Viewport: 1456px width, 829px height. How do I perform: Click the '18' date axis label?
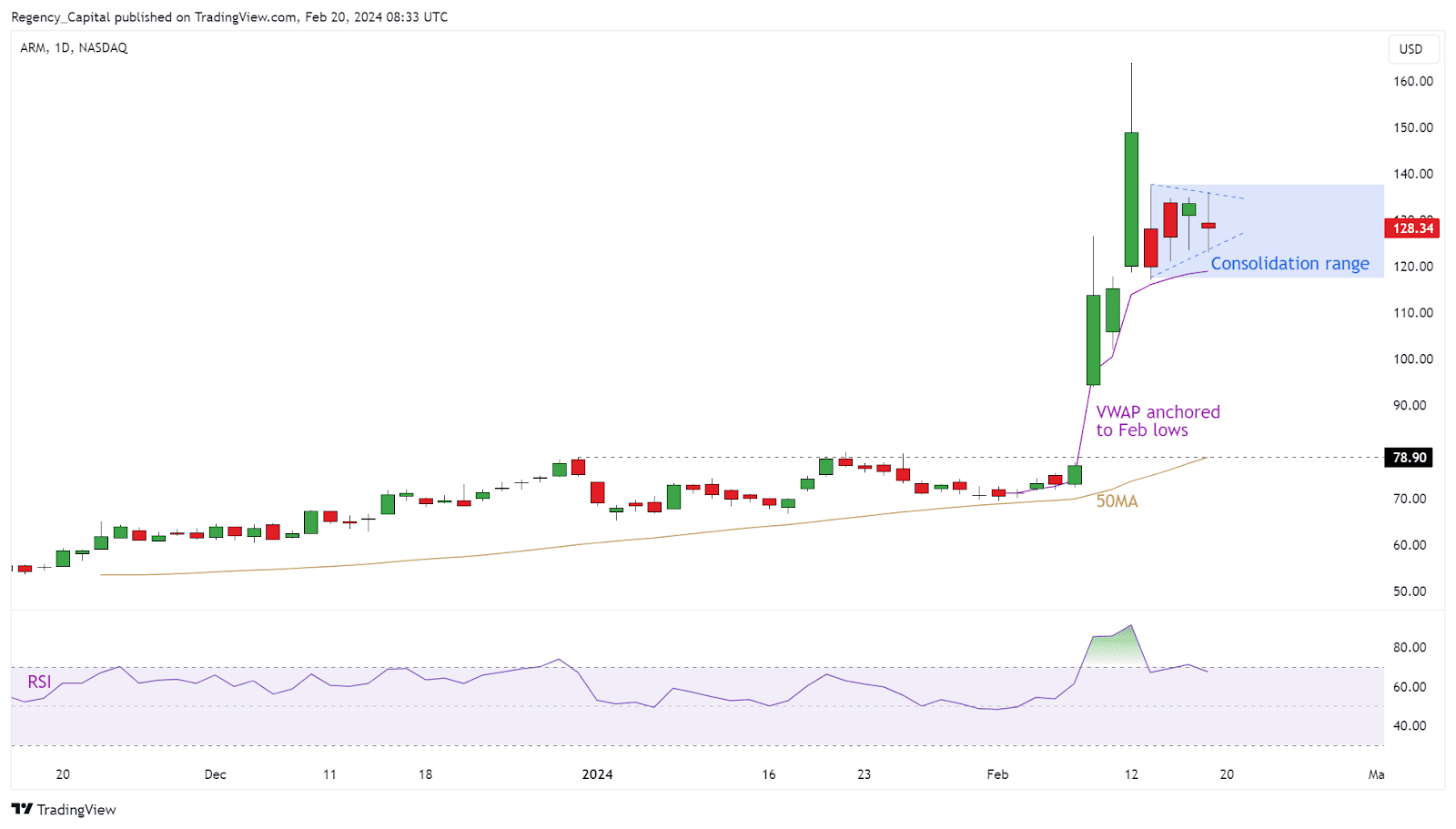coord(425,774)
